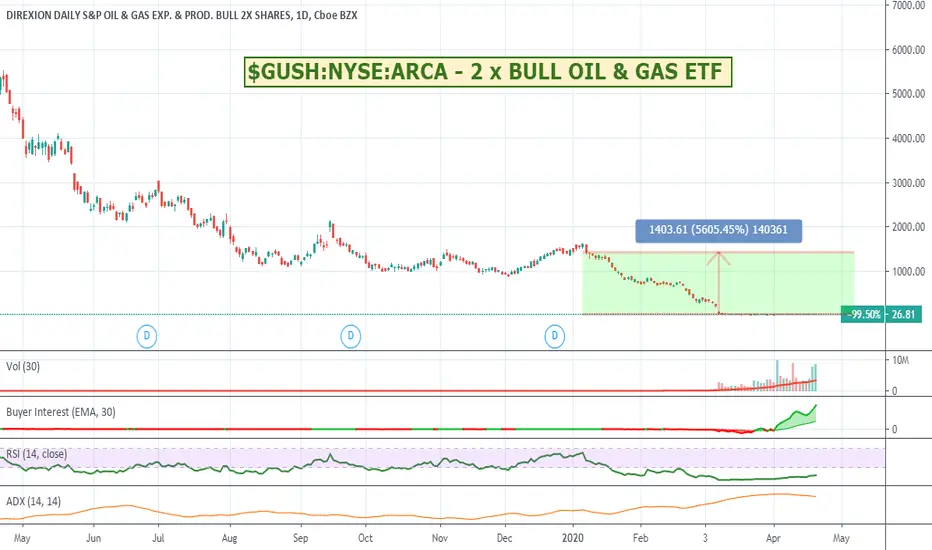Click the dividend marker near late September
This screenshot has height=550, width=932.
click(351, 336)
